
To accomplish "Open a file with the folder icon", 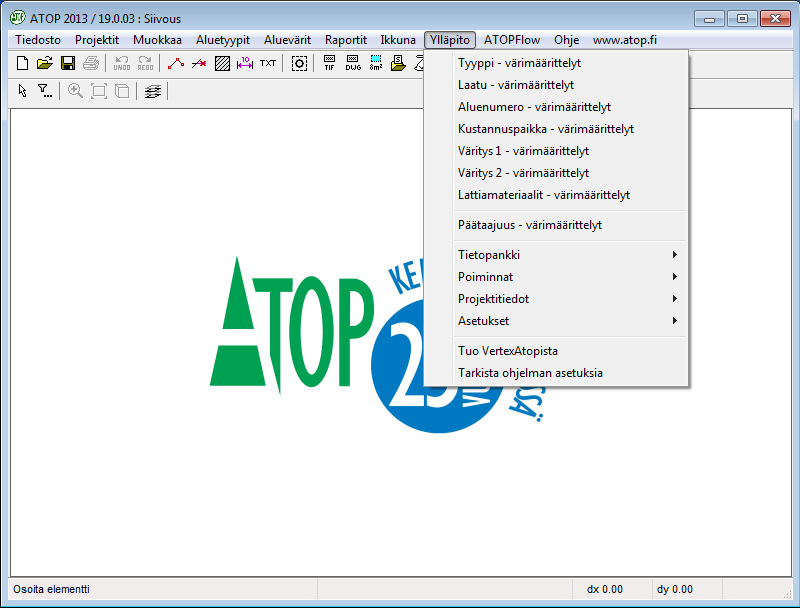I will coord(45,63).
